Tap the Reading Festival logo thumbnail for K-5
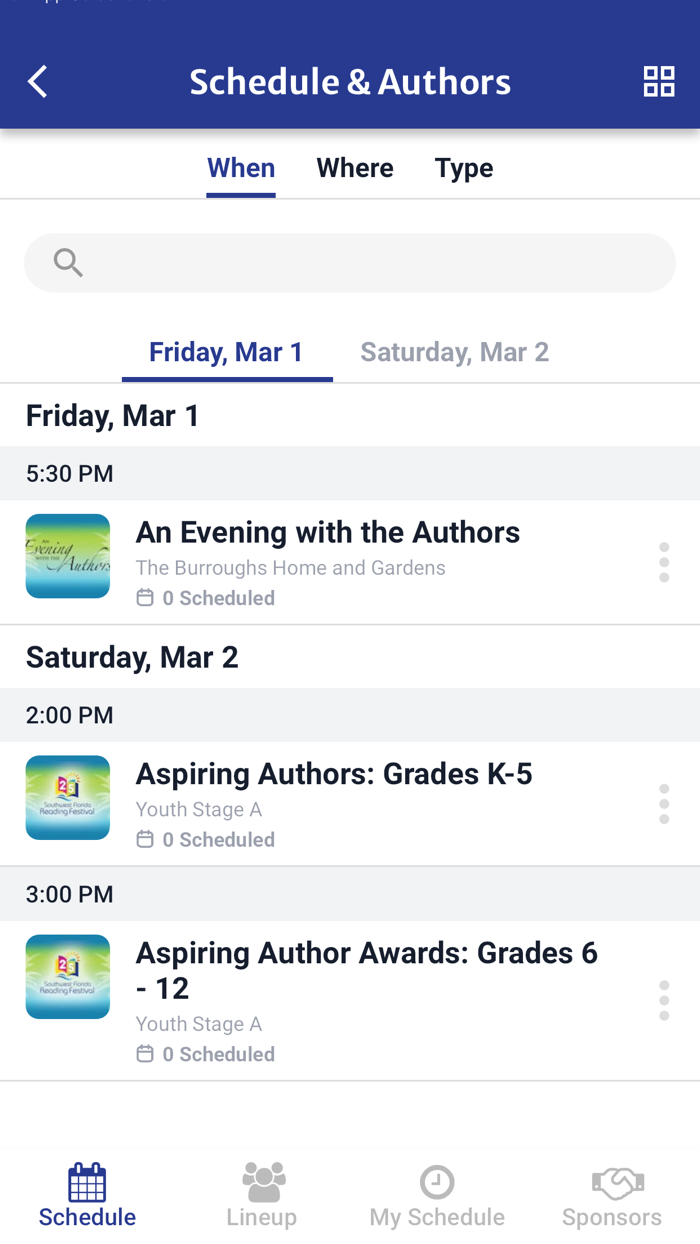The image size is (700, 1244). (x=67, y=797)
